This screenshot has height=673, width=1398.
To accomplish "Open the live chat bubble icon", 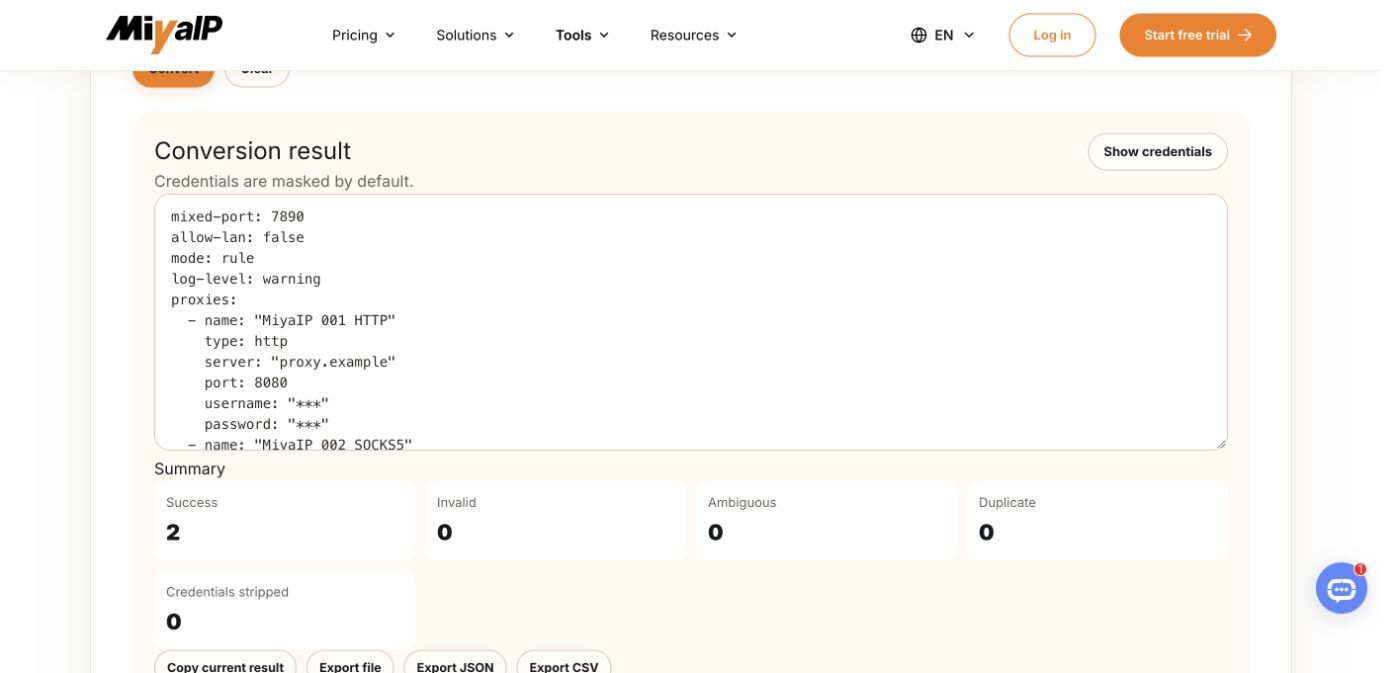I will point(1341,588).
